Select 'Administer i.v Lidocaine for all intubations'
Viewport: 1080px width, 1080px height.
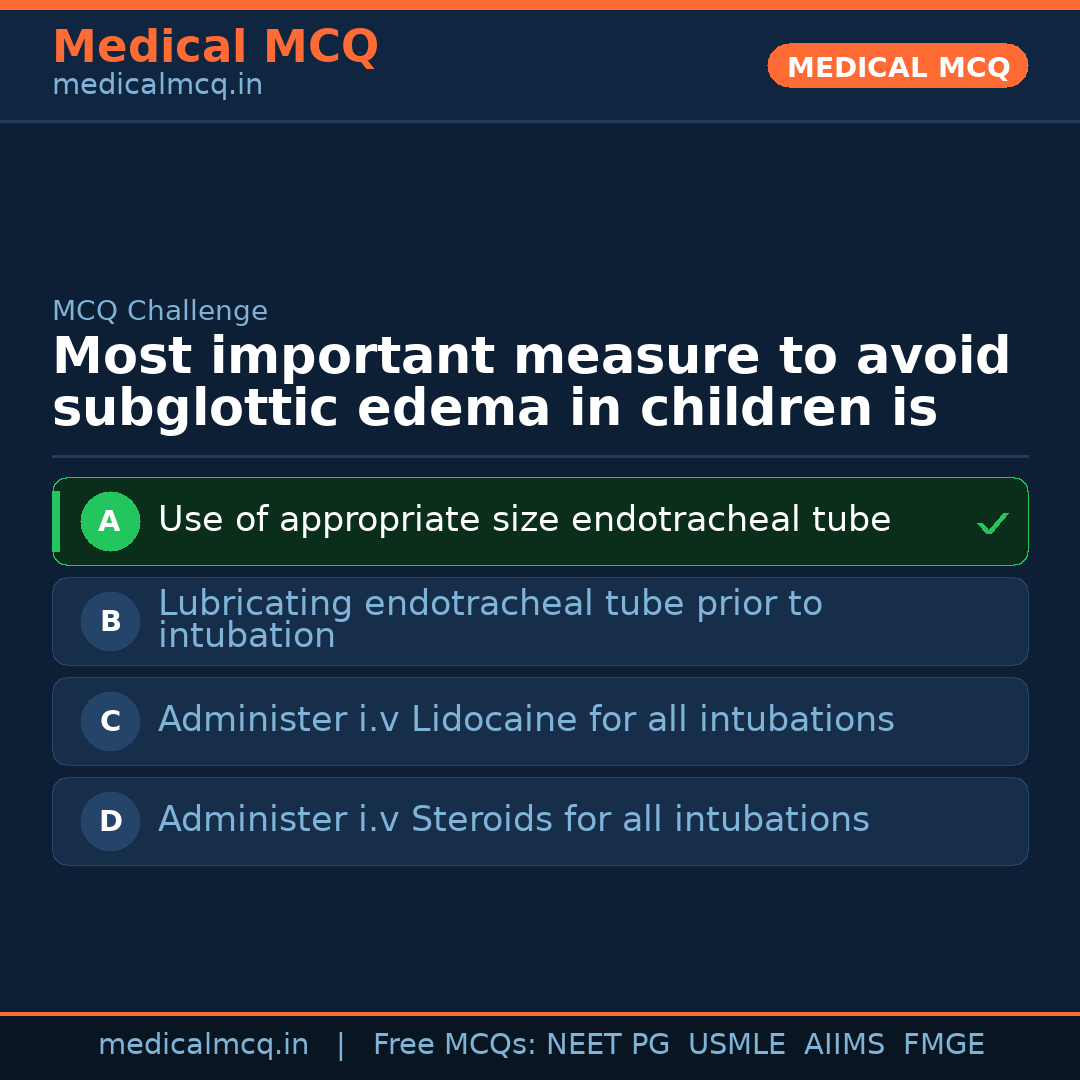[x=526, y=720]
